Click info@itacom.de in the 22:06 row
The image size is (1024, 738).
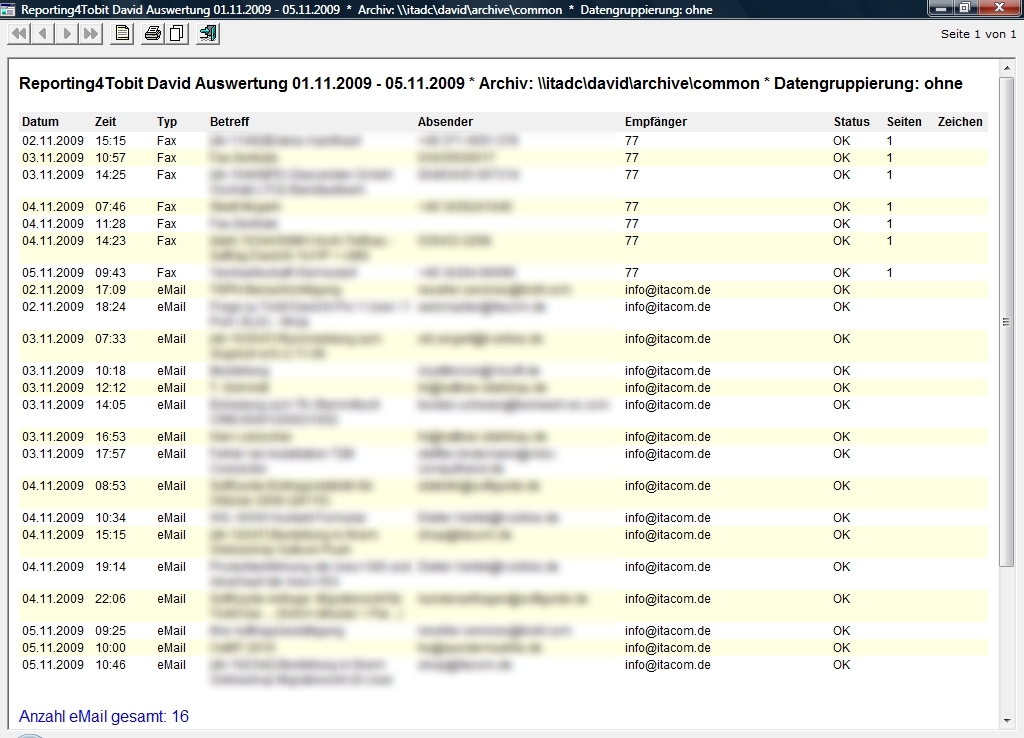point(667,598)
